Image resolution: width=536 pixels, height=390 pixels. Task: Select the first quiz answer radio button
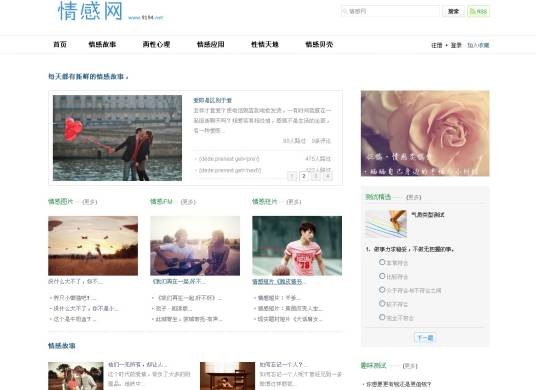pos(382,262)
